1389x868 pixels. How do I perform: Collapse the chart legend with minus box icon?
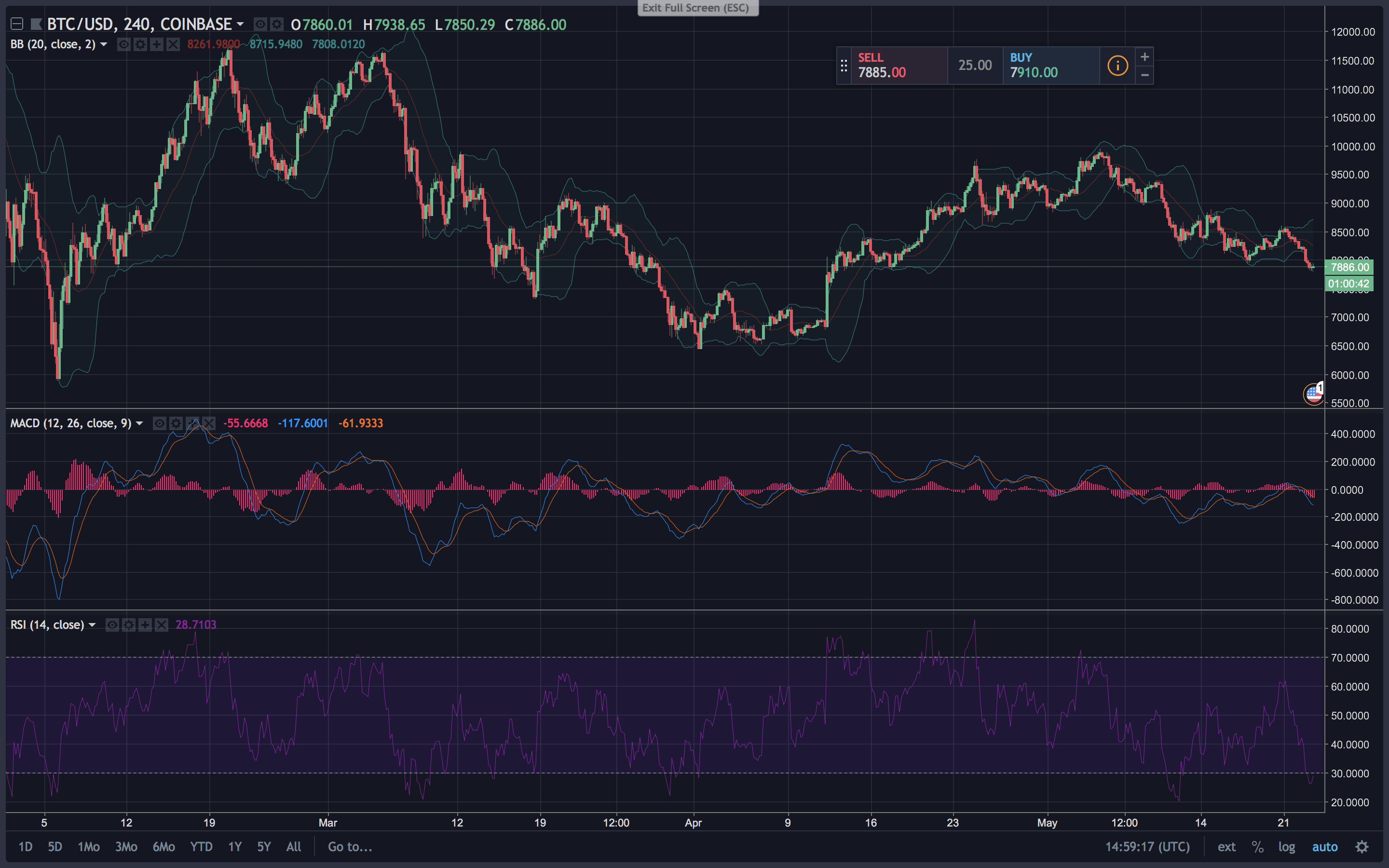coord(17,24)
